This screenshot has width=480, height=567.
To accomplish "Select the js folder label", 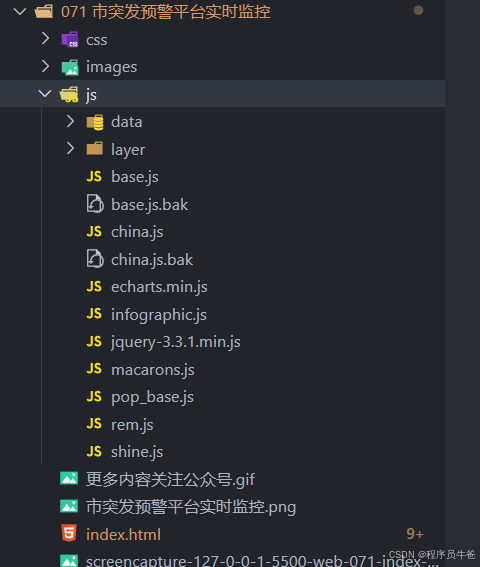I will tap(91, 95).
